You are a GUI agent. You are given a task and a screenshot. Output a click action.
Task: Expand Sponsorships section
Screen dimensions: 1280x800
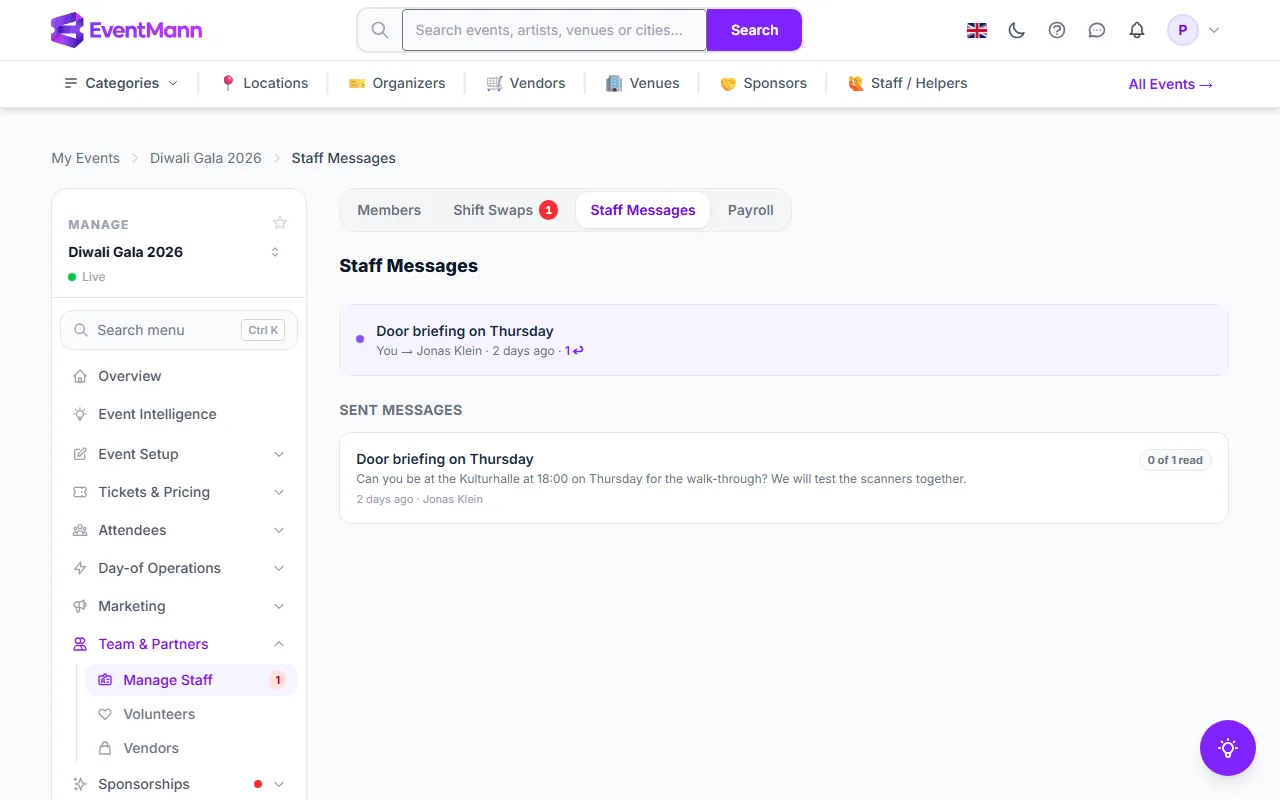click(179, 784)
